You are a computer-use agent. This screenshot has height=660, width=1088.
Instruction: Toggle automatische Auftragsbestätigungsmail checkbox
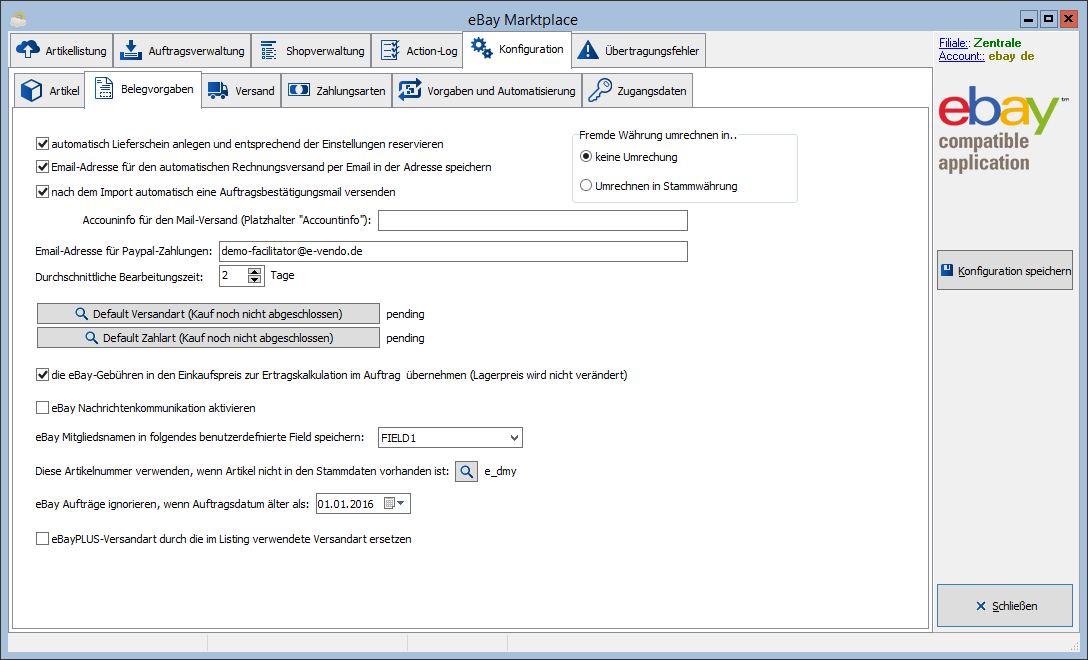pyautogui.click(x=42, y=192)
